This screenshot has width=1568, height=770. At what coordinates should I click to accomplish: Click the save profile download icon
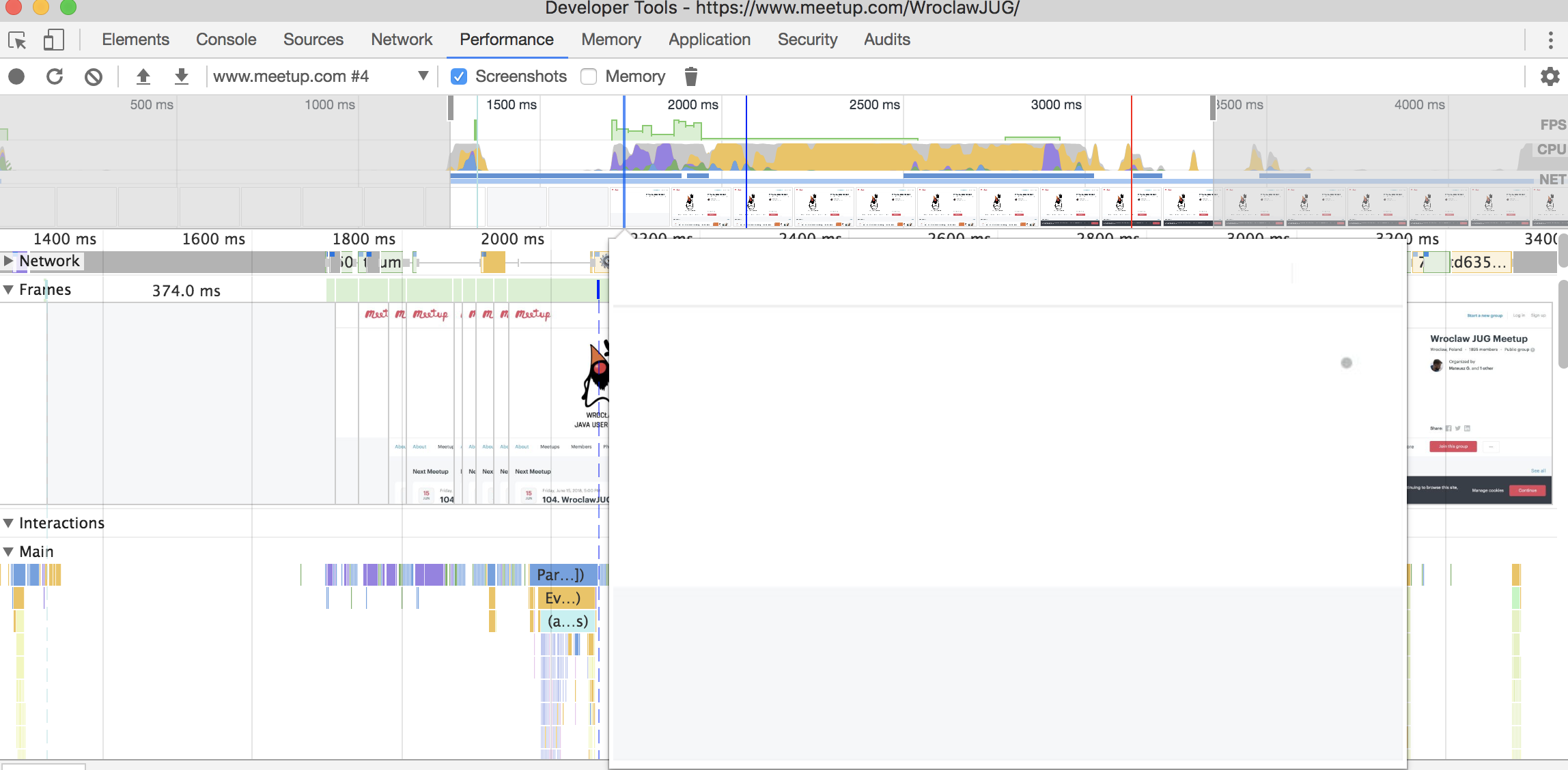(x=181, y=76)
